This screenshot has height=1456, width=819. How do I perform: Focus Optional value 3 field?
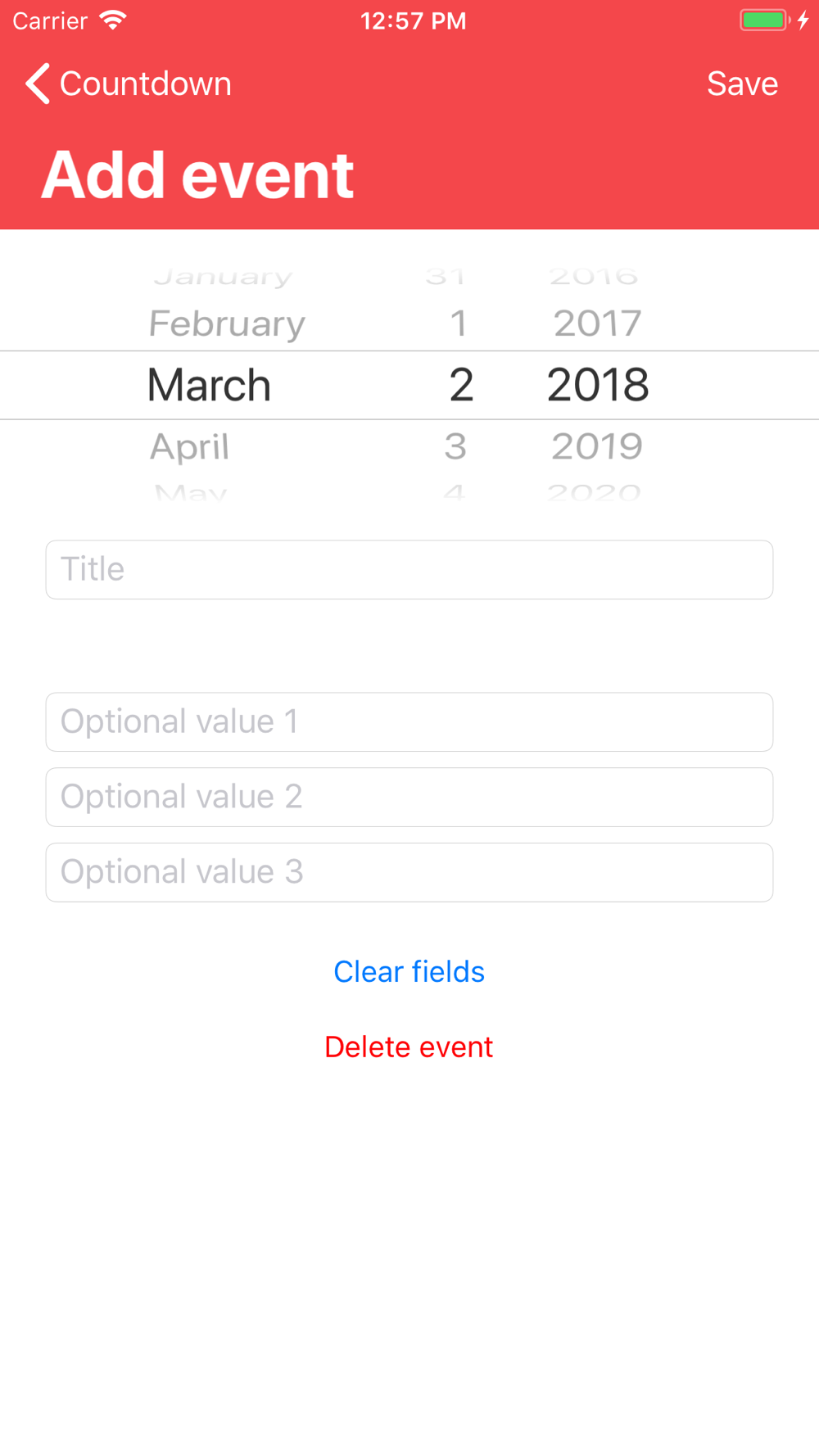(x=409, y=873)
